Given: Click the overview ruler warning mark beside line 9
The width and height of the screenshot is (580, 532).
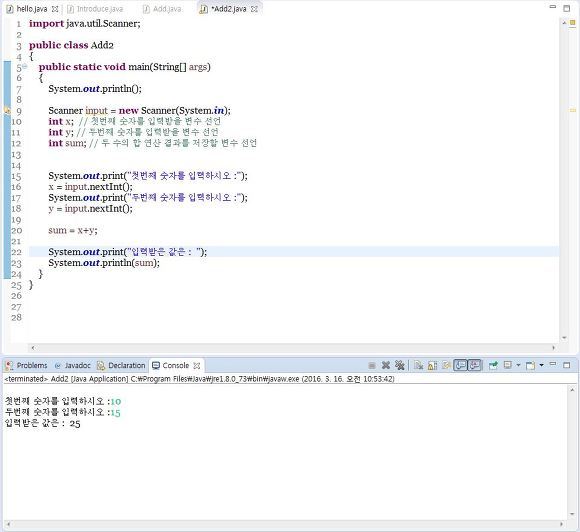Looking at the screenshot, I should (x=573, y=110).
